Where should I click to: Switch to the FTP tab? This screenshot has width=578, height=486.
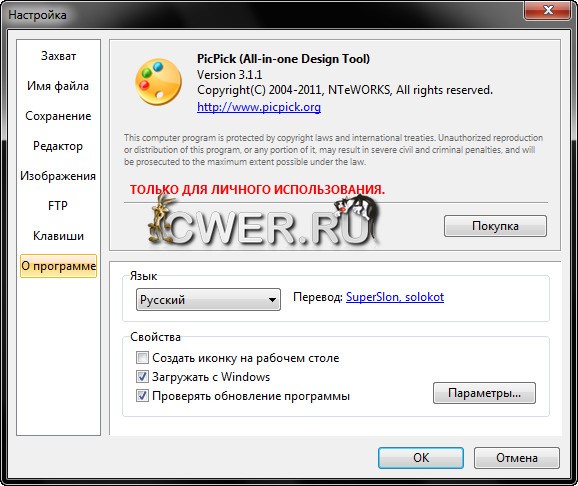coord(58,206)
